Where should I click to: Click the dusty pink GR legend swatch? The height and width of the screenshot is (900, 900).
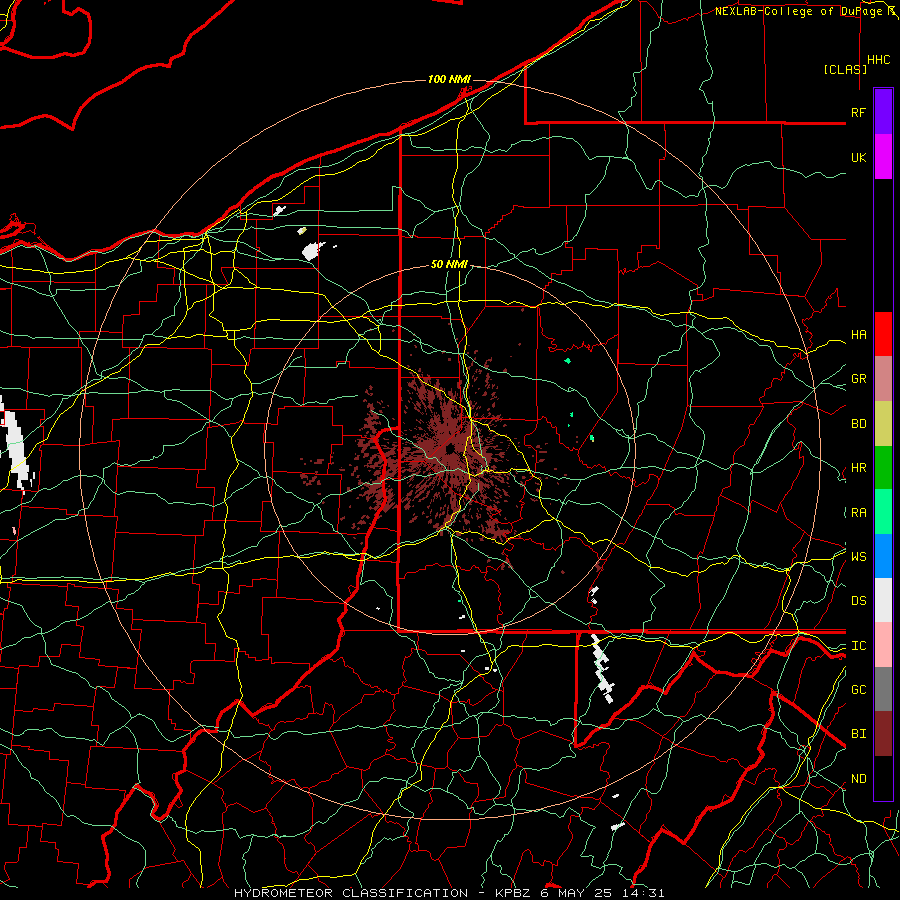[883, 379]
